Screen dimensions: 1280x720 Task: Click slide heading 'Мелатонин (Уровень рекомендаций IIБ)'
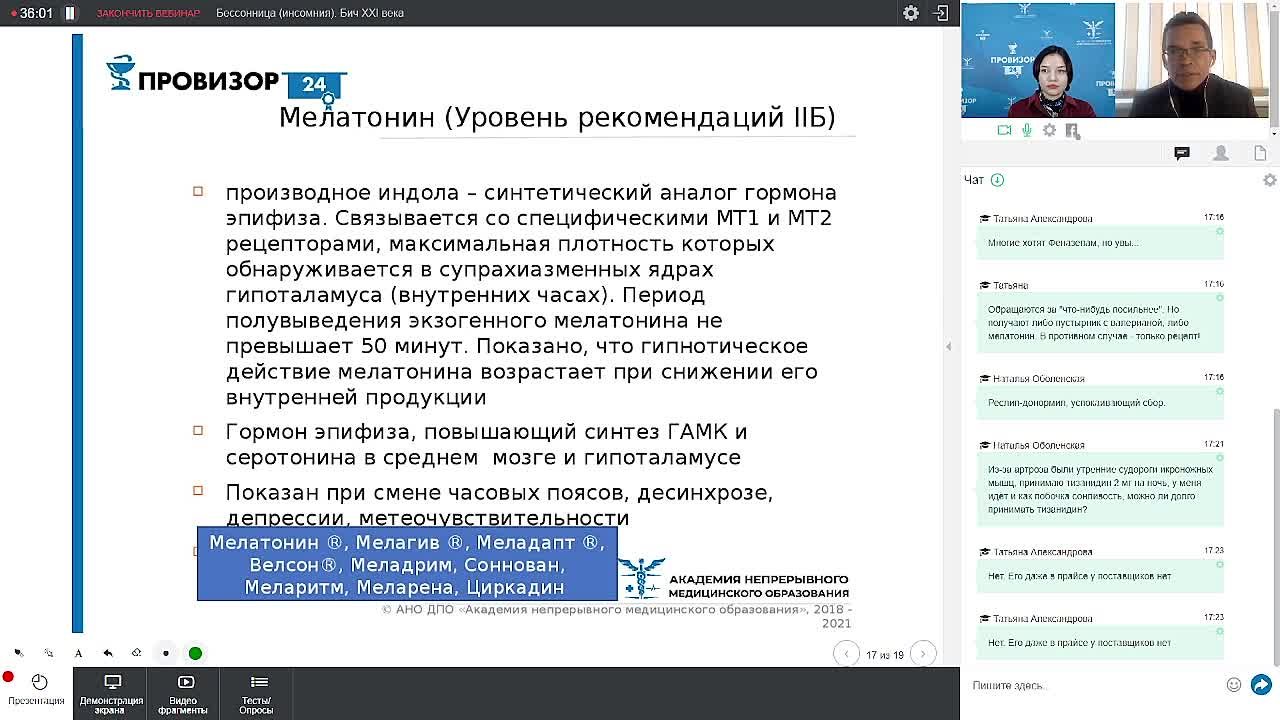(x=557, y=117)
